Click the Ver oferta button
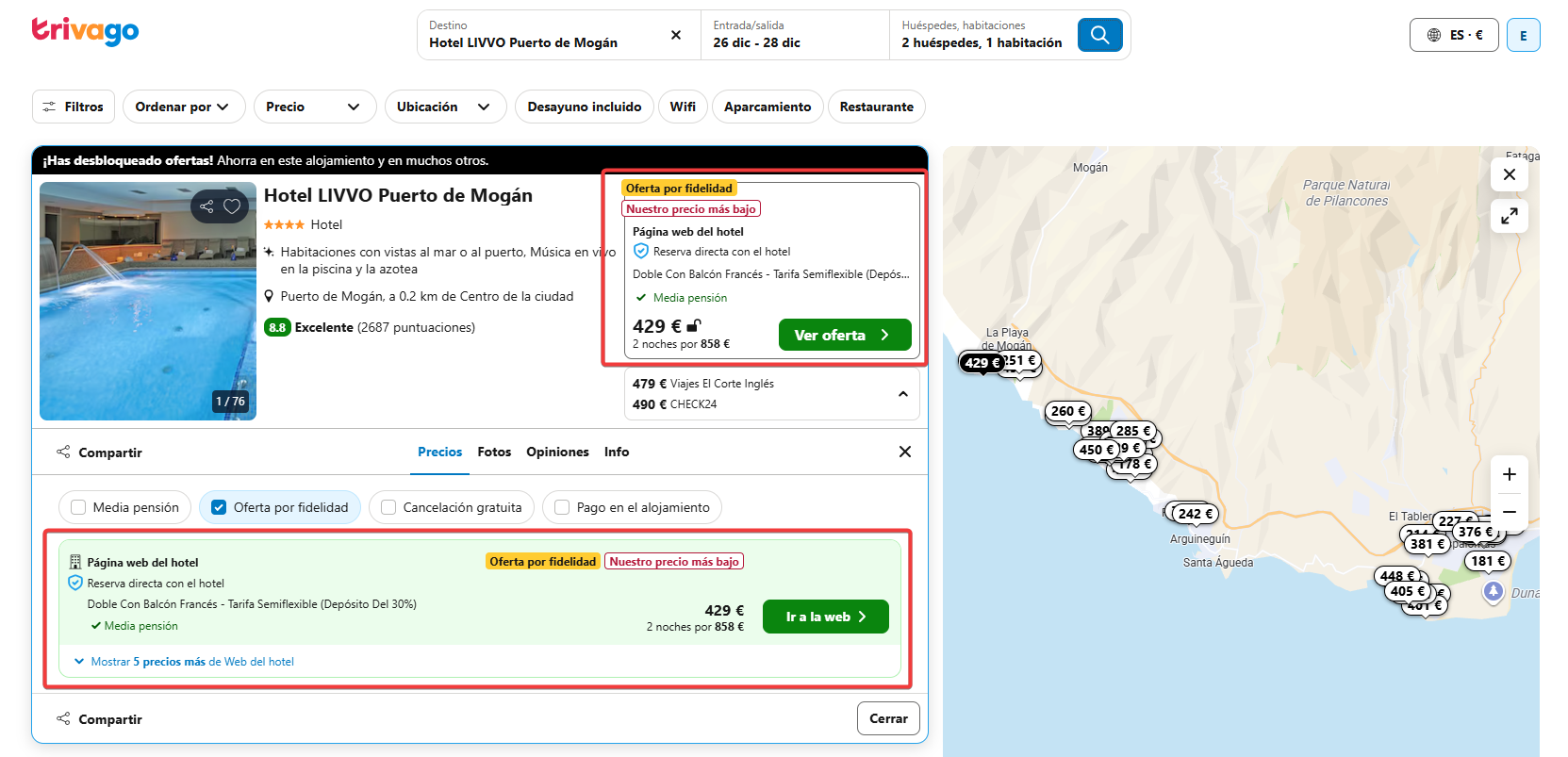The height and width of the screenshot is (757, 1568). click(x=844, y=335)
